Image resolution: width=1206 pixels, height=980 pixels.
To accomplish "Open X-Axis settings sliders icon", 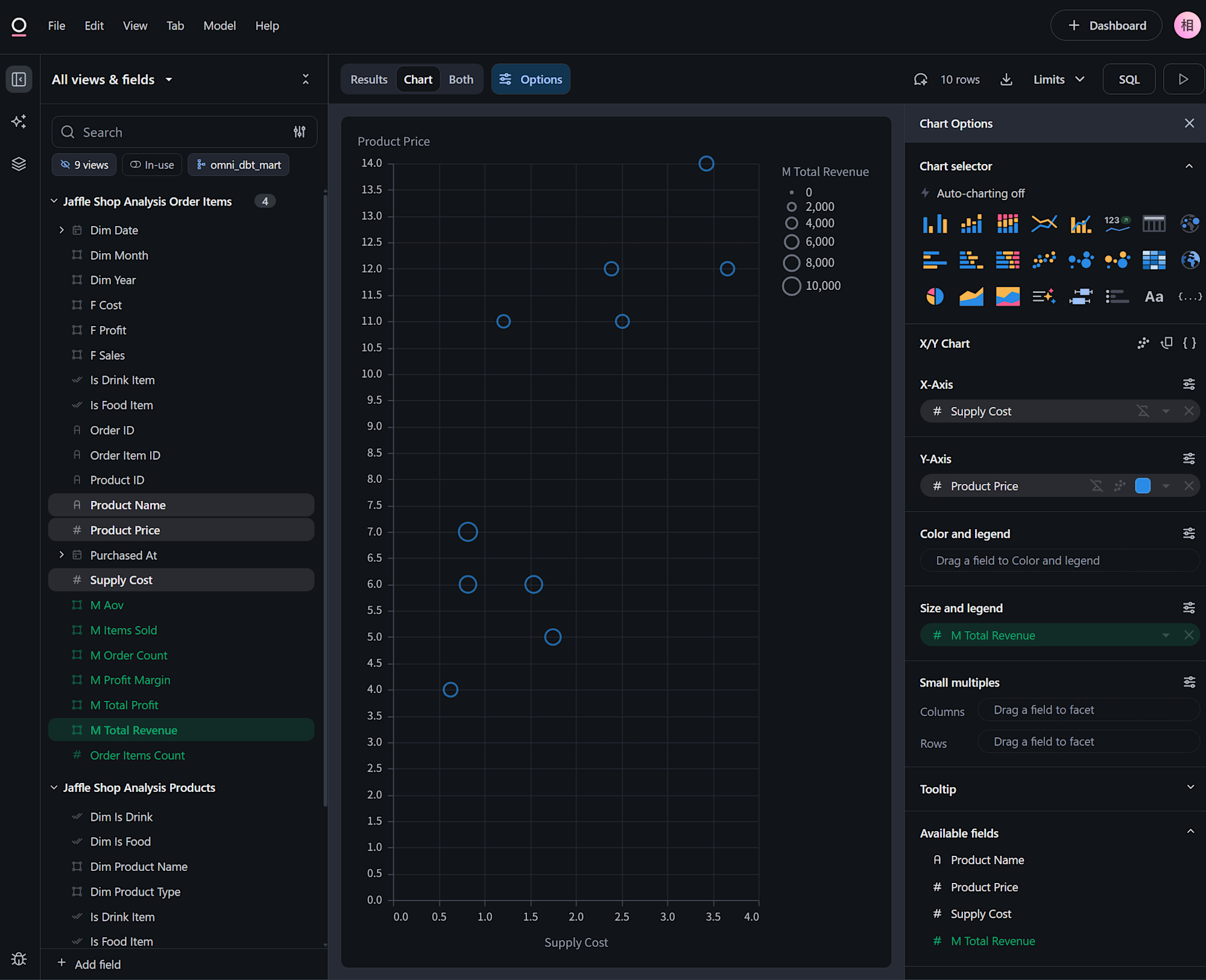I will pyautogui.click(x=1189, y=385).
